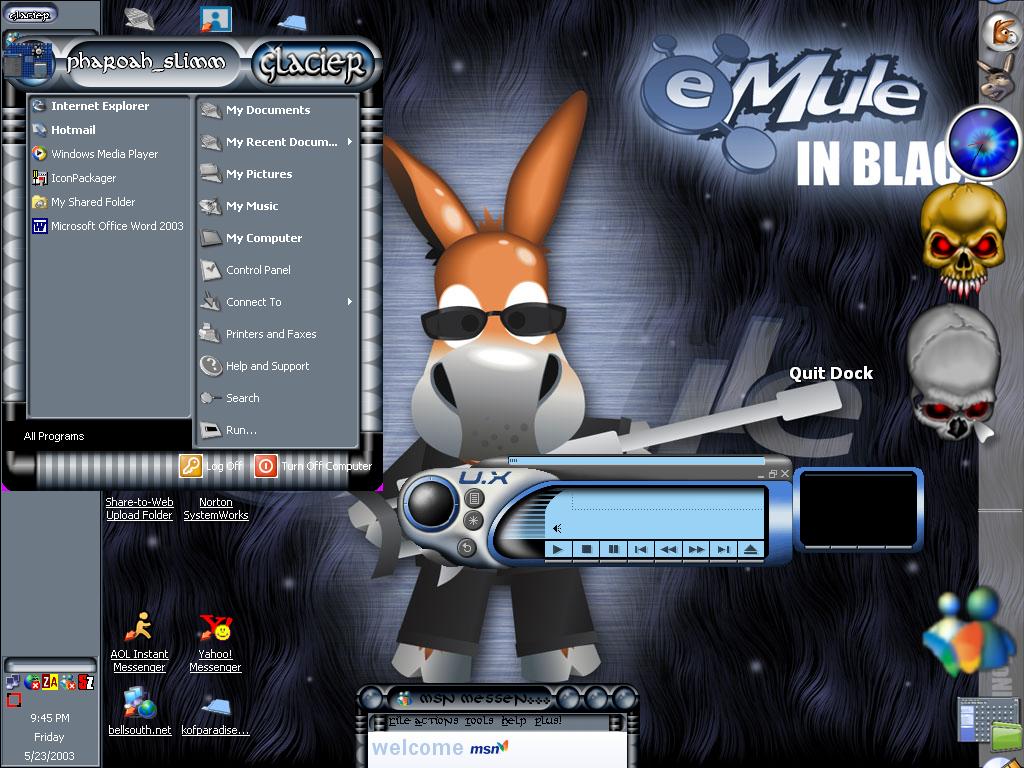Pause the media player
Image resolution: width=1024 pixels, height=768 pixels.
point(613,549)
